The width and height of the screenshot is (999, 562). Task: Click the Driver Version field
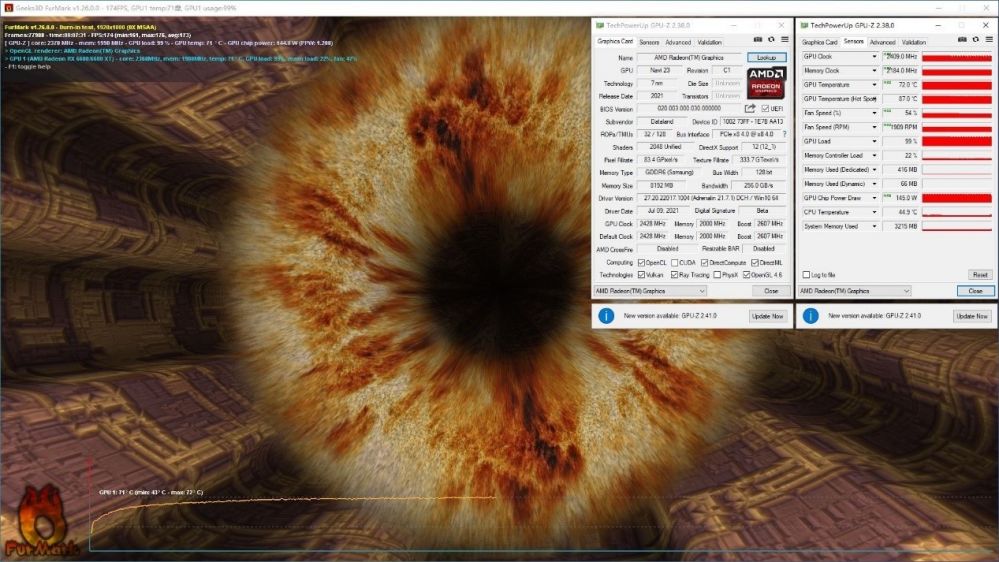[711, 198]
